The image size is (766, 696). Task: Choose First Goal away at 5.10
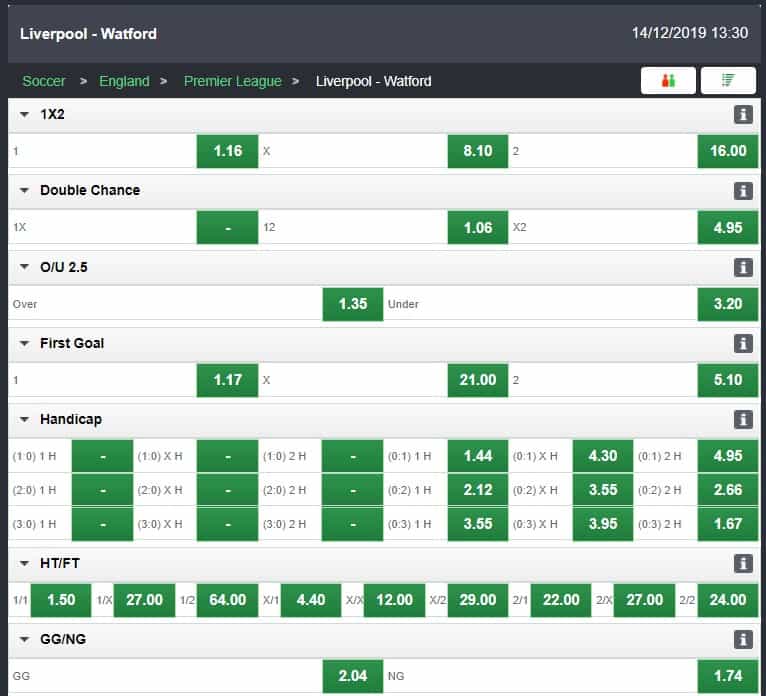[x=728, y=380]
